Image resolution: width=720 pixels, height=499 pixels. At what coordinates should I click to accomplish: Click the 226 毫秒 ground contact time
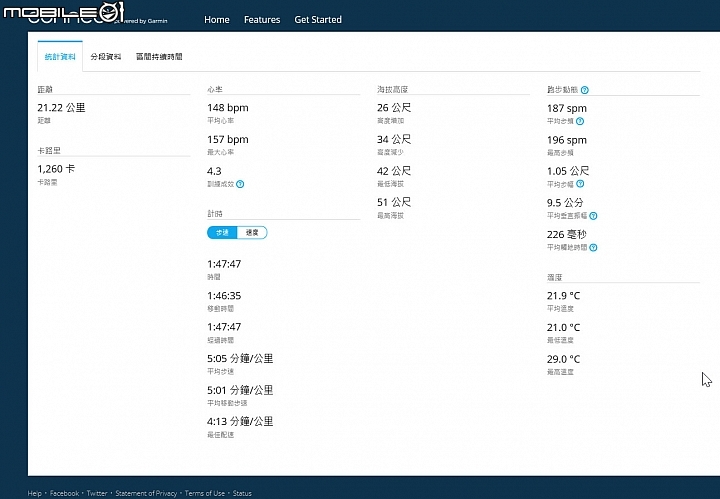[567, 235]
